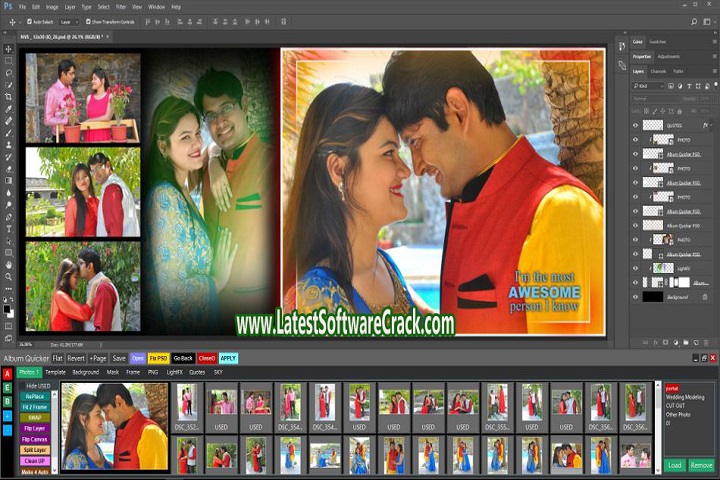
Task: Select the Clone Stamp tool
Action: pos(8,145)
